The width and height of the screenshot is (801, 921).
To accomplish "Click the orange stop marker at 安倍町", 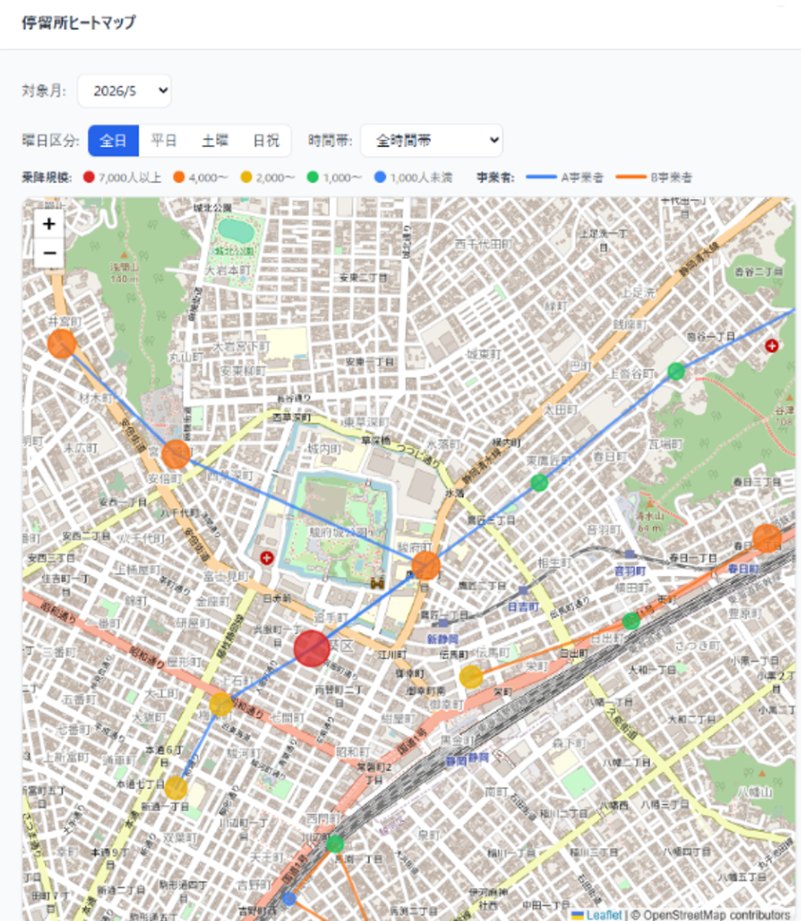I will (176, 455).
